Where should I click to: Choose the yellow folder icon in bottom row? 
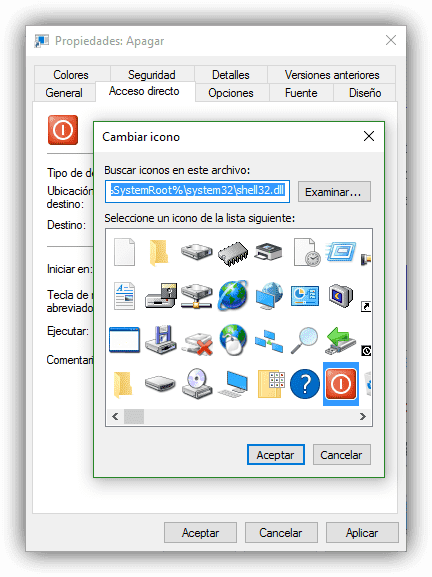(x=123, y=385)
